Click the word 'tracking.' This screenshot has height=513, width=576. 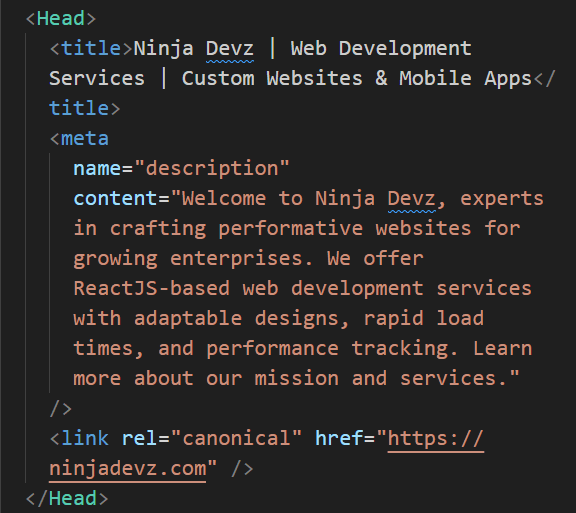click(x=405, y=348)
